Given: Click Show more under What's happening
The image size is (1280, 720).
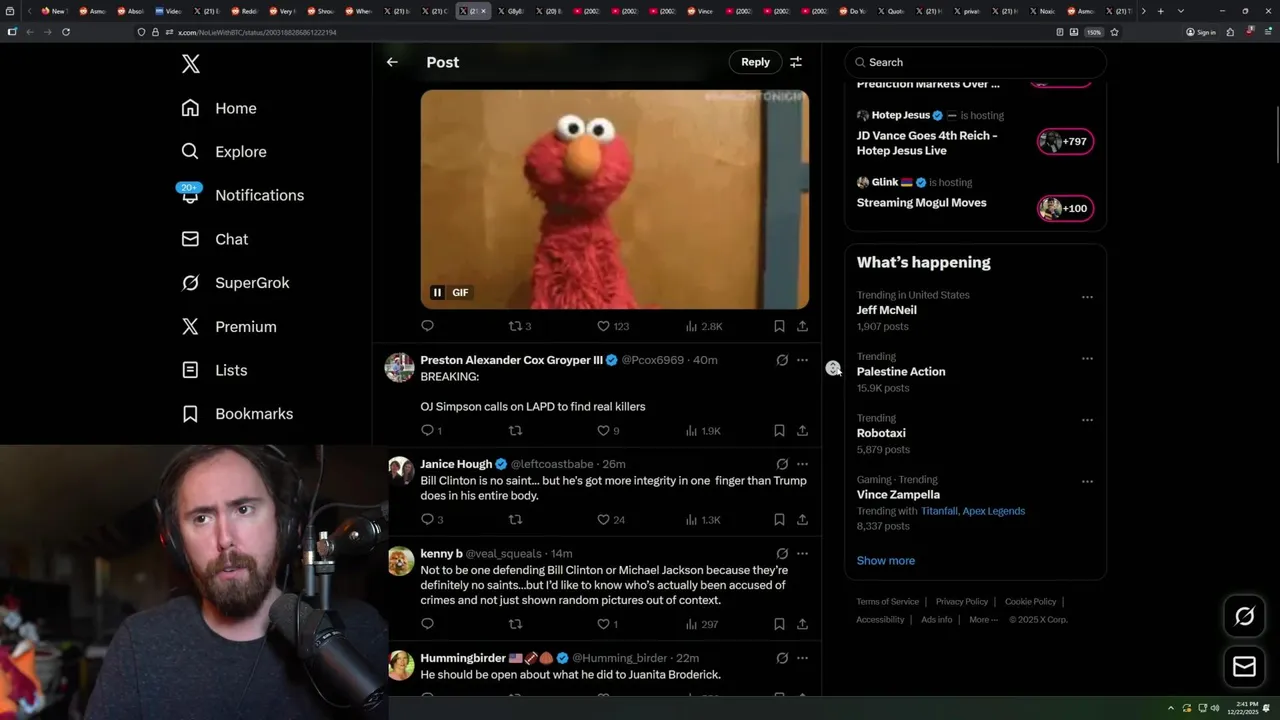Looking at the screenshot, I should click(x=885, y=561).
